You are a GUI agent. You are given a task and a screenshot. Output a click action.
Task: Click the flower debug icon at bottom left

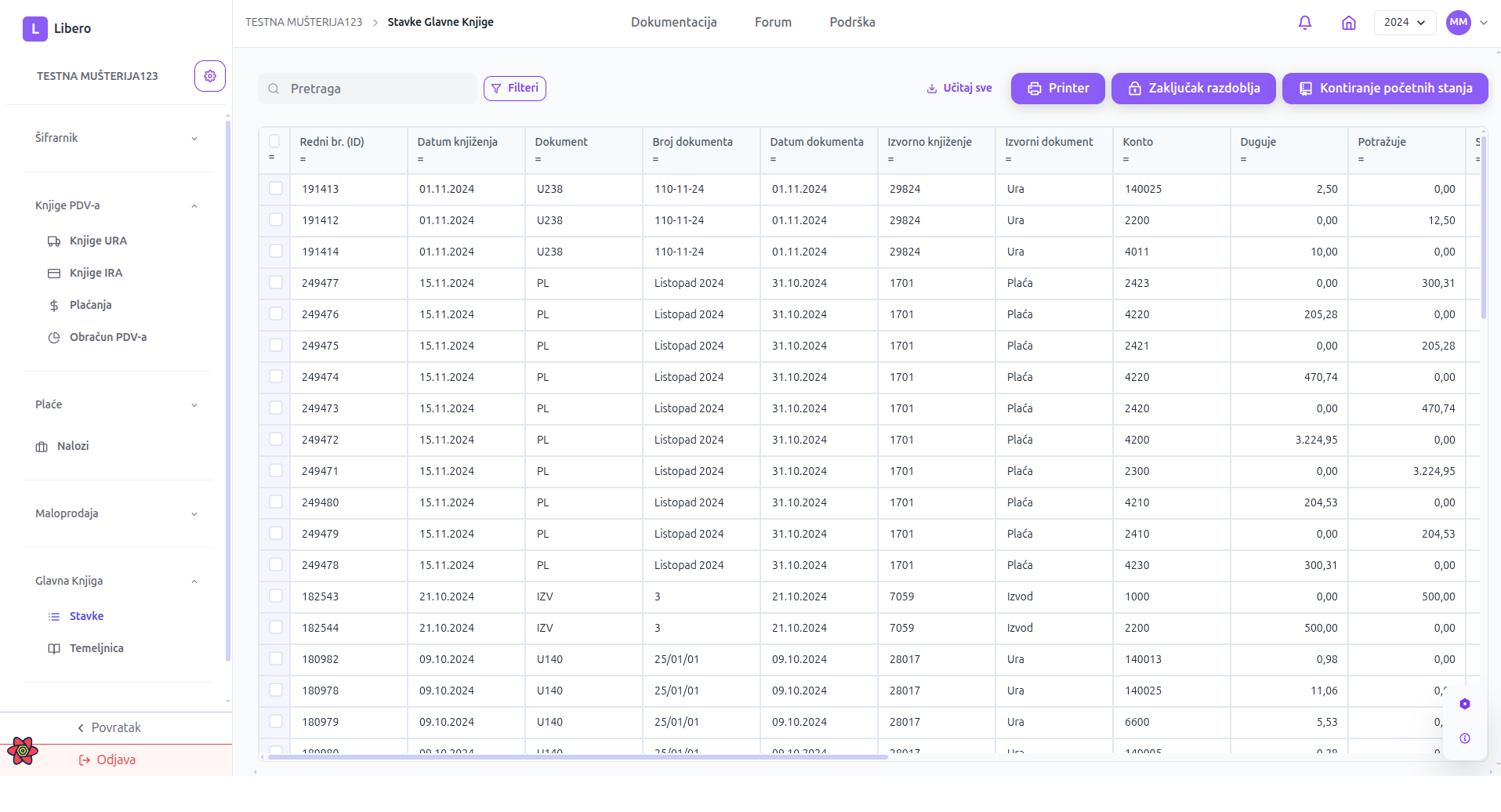tap(23, 751)
